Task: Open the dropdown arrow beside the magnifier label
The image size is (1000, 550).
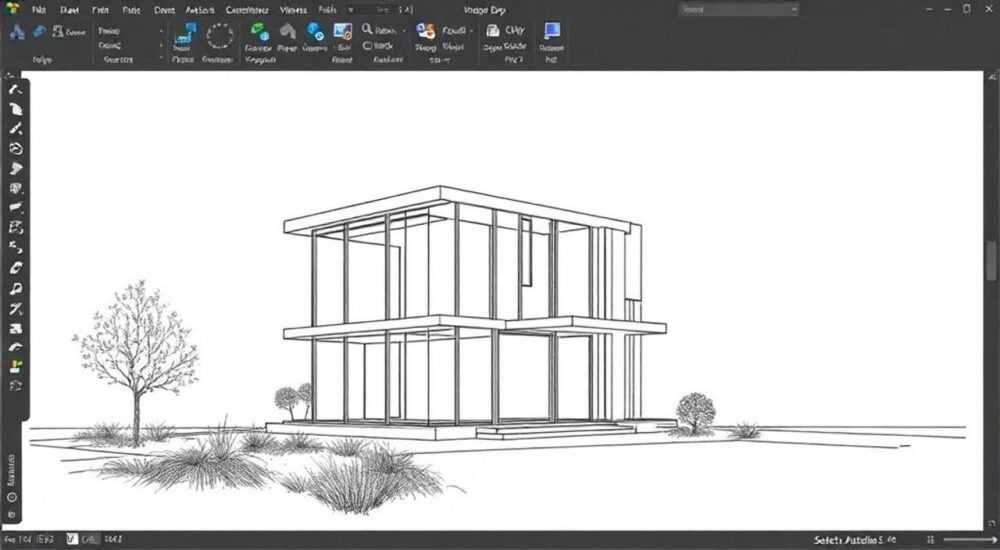Action: [404, 30]
